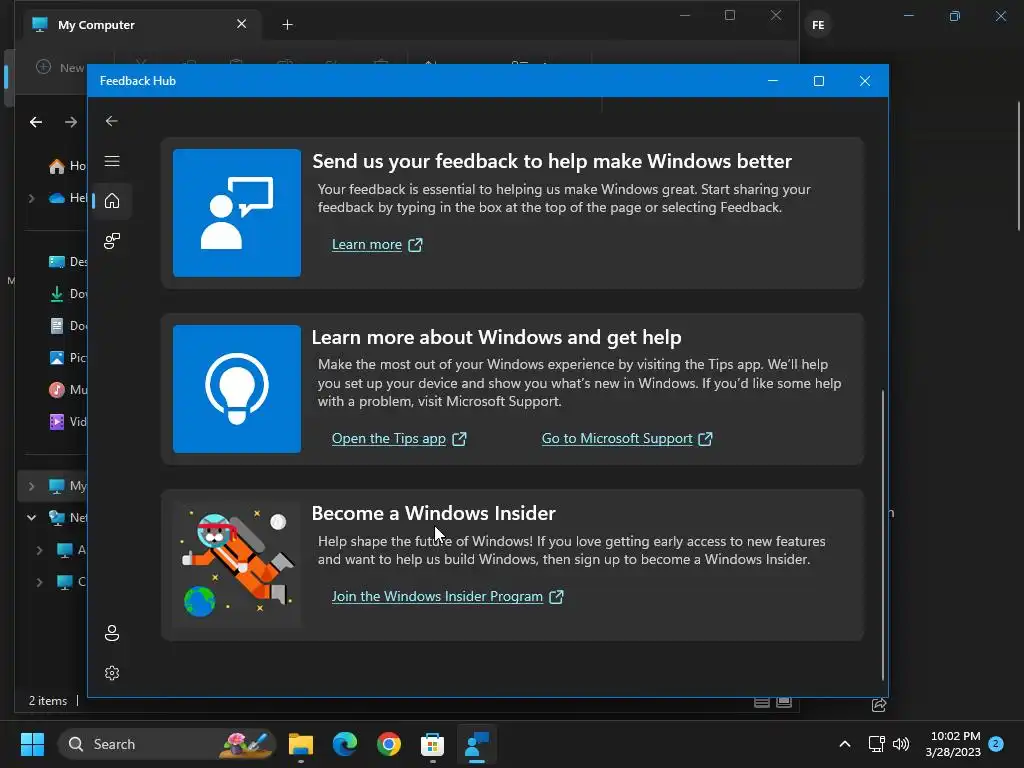Image resolution: width=1024 pixels, height=768 pixels.
Task: Show hidden system tray icons
Action: pos(844,744)
